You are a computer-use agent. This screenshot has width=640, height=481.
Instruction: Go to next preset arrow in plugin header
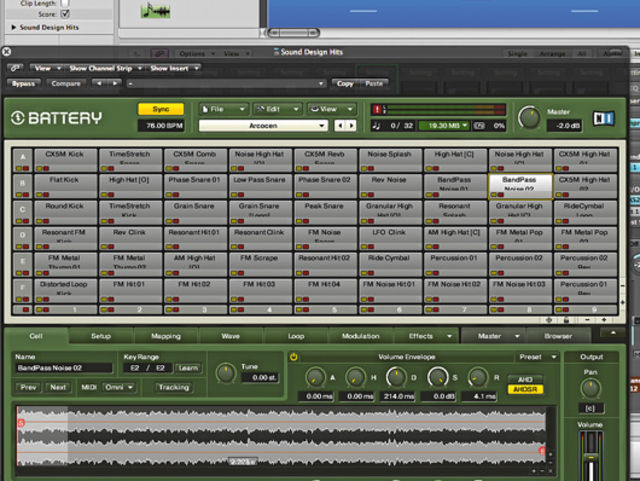click(x=115, y=83)
